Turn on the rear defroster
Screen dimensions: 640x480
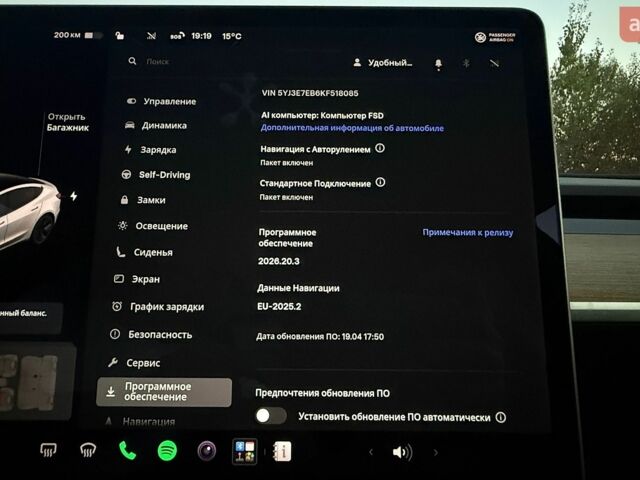coord(88,450)
